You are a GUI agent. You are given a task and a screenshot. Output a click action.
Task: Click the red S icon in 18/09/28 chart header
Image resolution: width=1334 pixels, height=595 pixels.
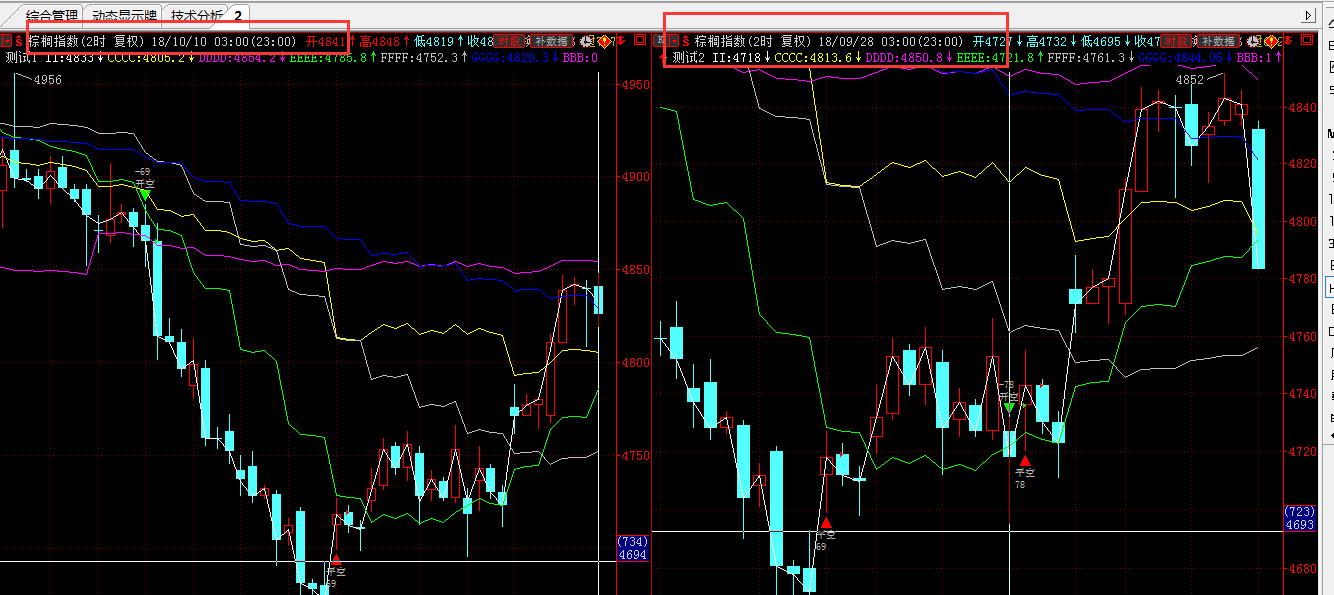point(686,41)
